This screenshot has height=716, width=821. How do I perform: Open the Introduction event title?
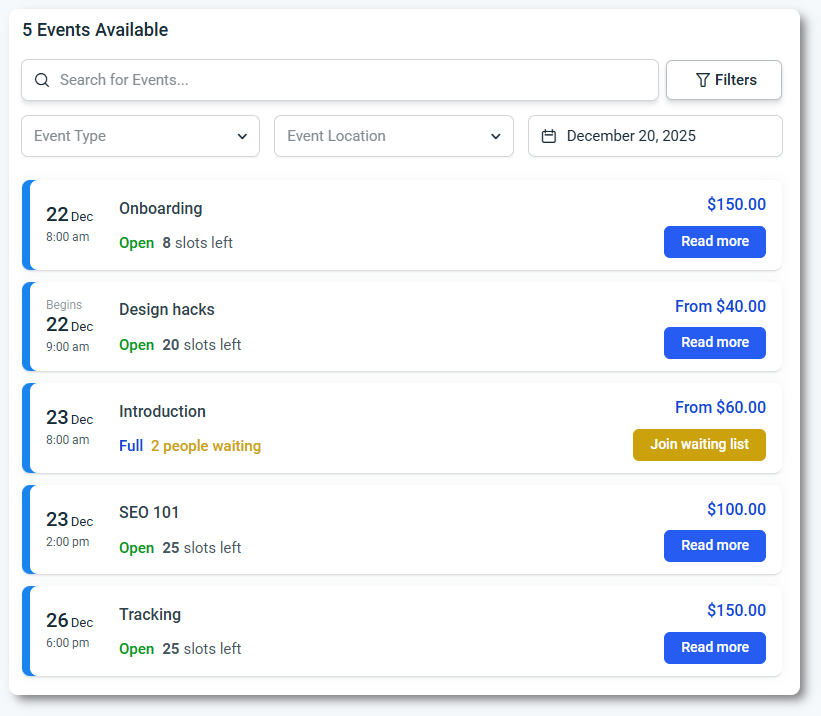point(162,411)
